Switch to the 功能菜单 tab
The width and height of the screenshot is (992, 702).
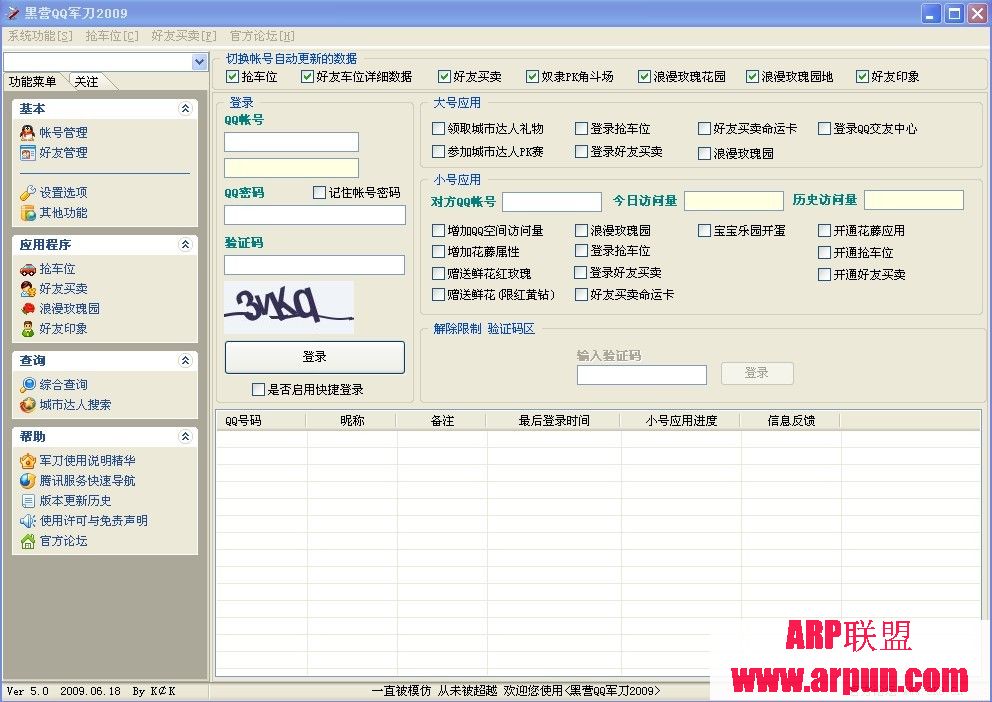(33, 82)
